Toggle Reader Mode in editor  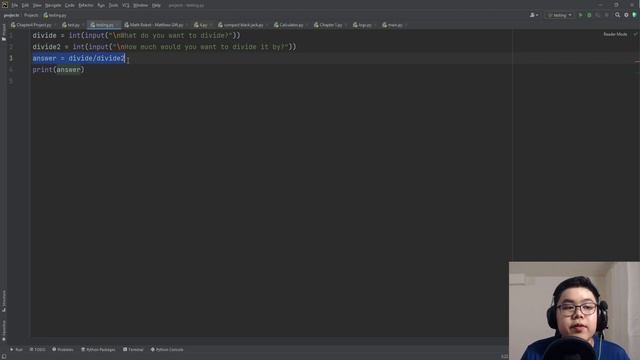click(x=615, y=34)
